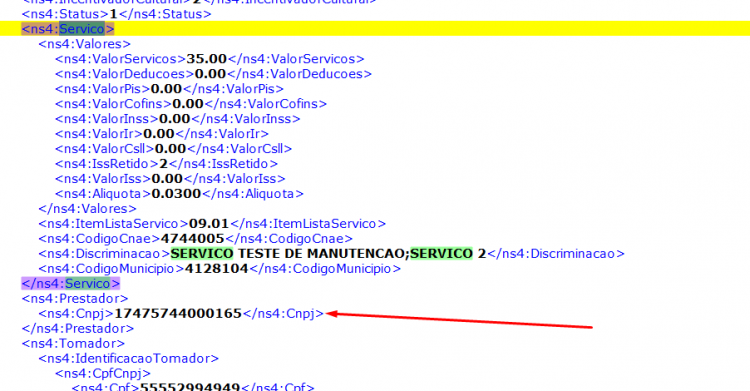Image resolution: width=750 pixels, height=391 pixels.
Task: Click the ValorCsll line
Action: (x=174, y=149)
